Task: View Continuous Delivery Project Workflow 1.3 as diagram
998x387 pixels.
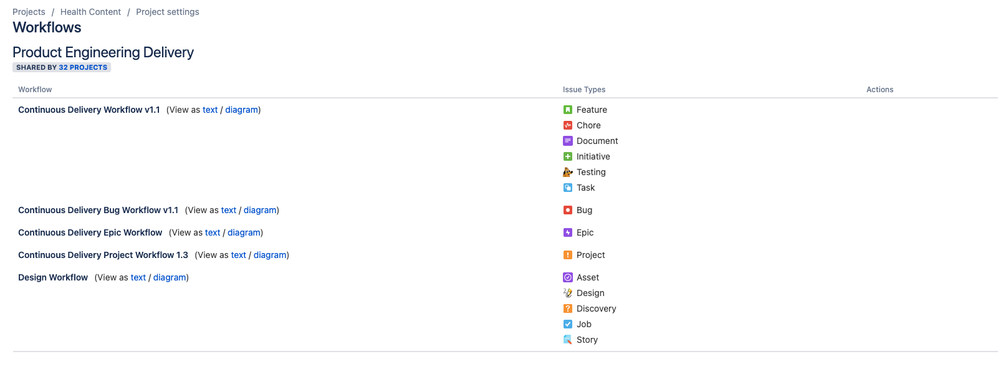Action: click(x=271, y=255)
